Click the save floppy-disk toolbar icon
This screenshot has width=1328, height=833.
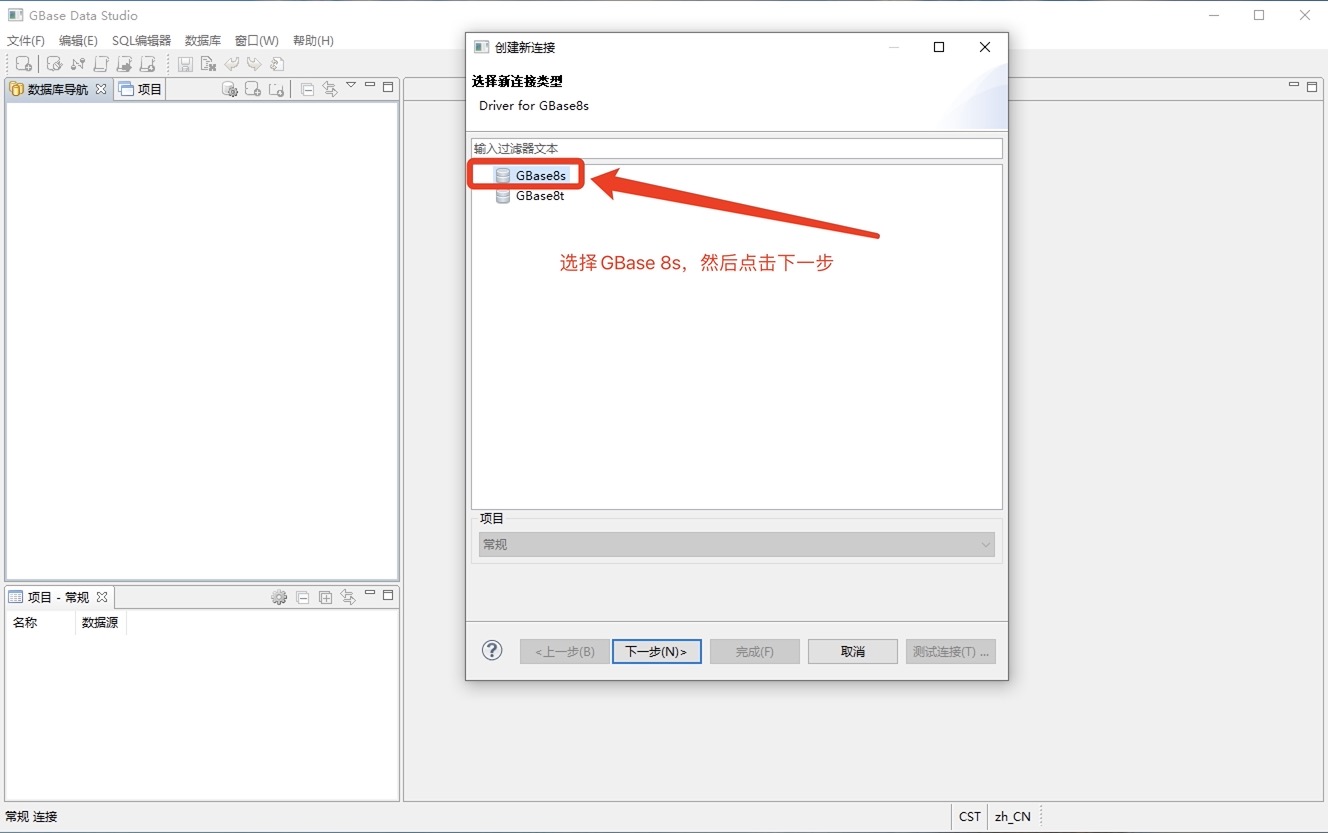185,64
